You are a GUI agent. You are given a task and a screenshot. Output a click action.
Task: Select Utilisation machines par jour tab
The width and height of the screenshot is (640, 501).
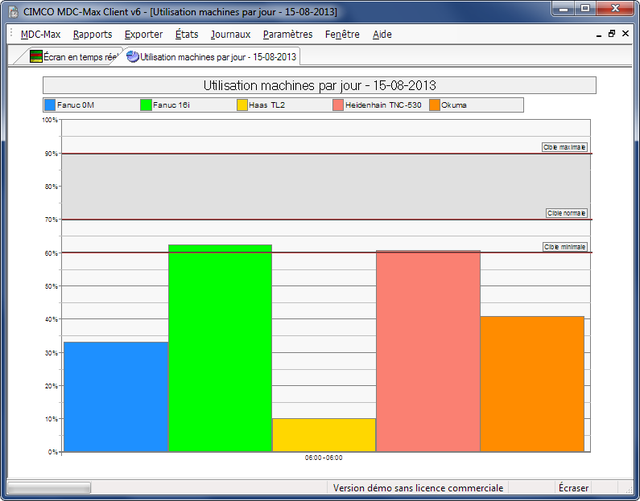213,57
